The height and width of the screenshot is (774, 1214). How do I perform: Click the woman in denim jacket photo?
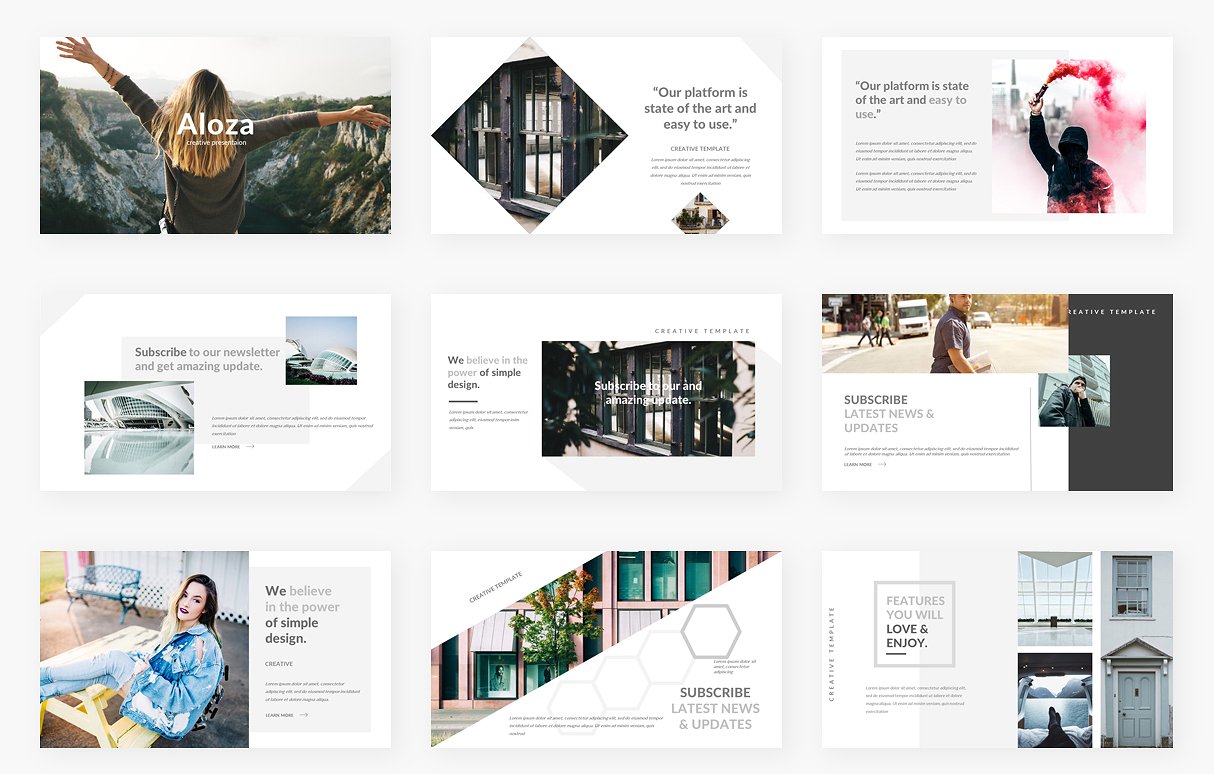(144, 649)
